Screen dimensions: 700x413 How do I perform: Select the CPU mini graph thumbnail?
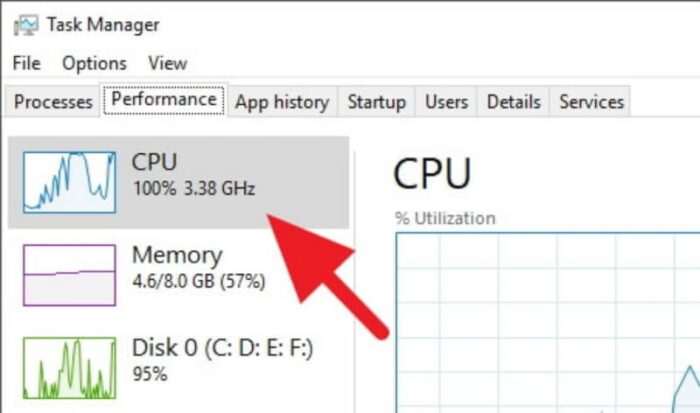tap(70, 182)
